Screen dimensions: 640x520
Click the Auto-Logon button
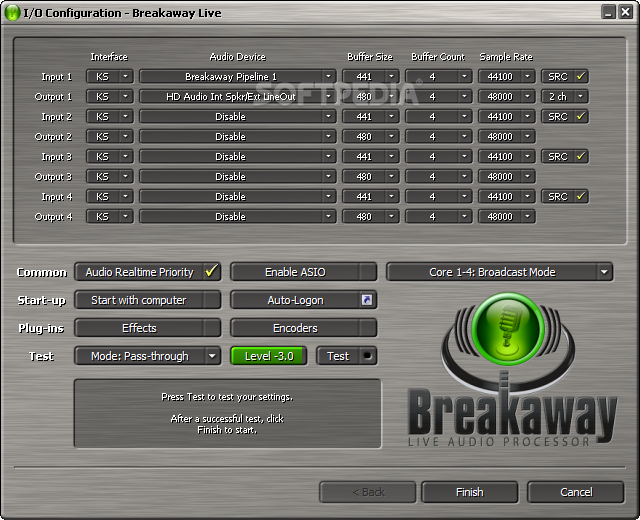click(304, 300)
